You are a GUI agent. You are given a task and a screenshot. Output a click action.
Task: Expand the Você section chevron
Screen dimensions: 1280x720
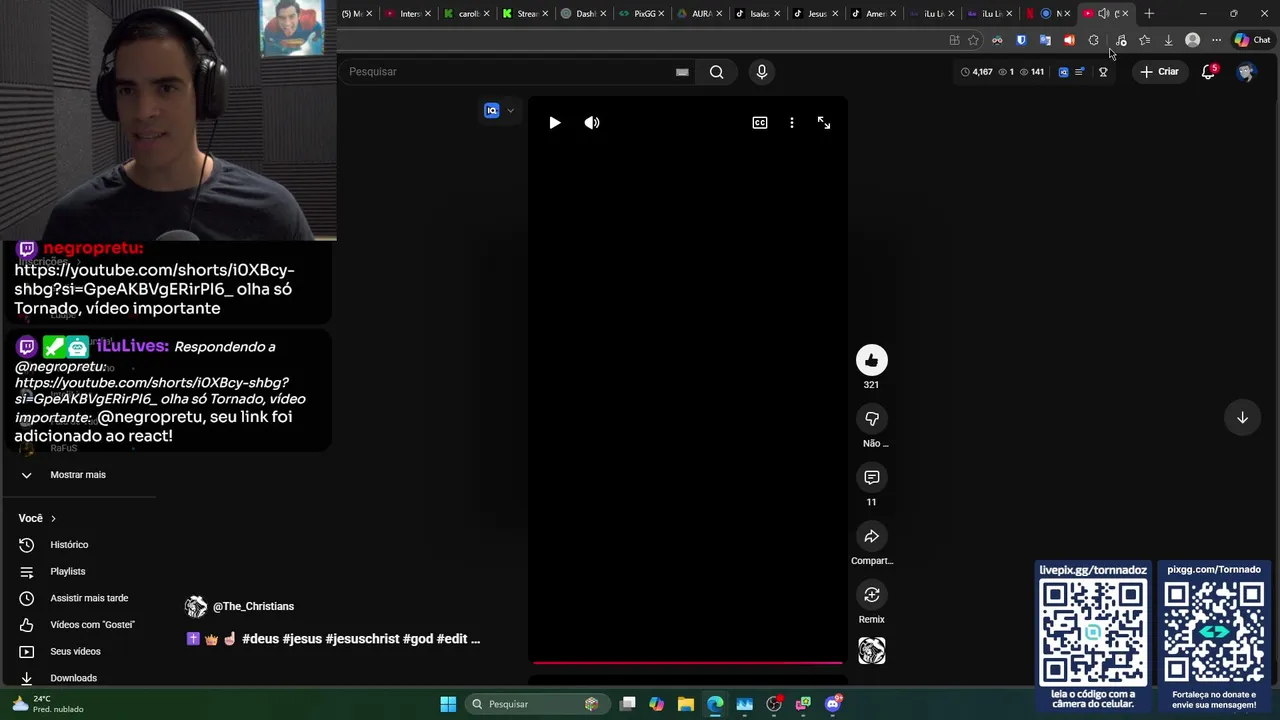pyautogui.click(x=53, y=519)
